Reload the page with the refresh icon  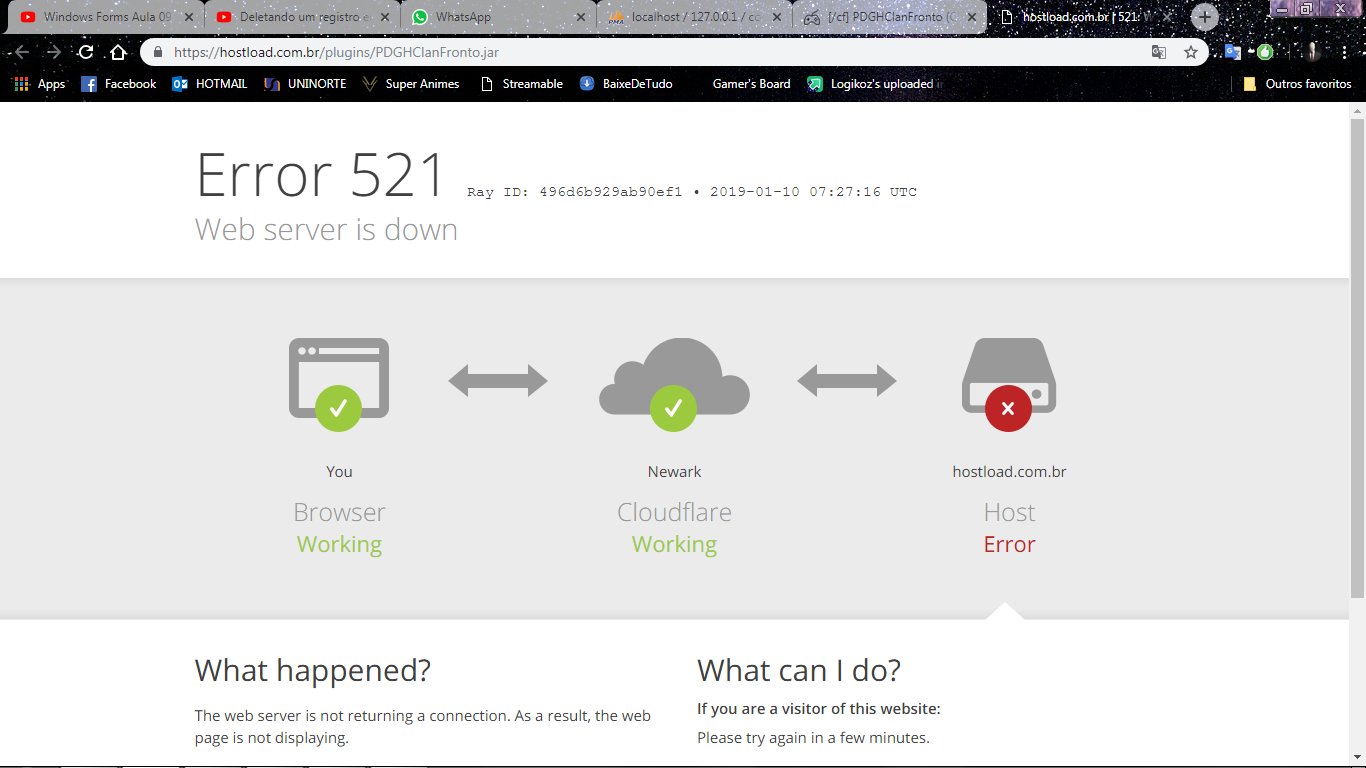86,52
